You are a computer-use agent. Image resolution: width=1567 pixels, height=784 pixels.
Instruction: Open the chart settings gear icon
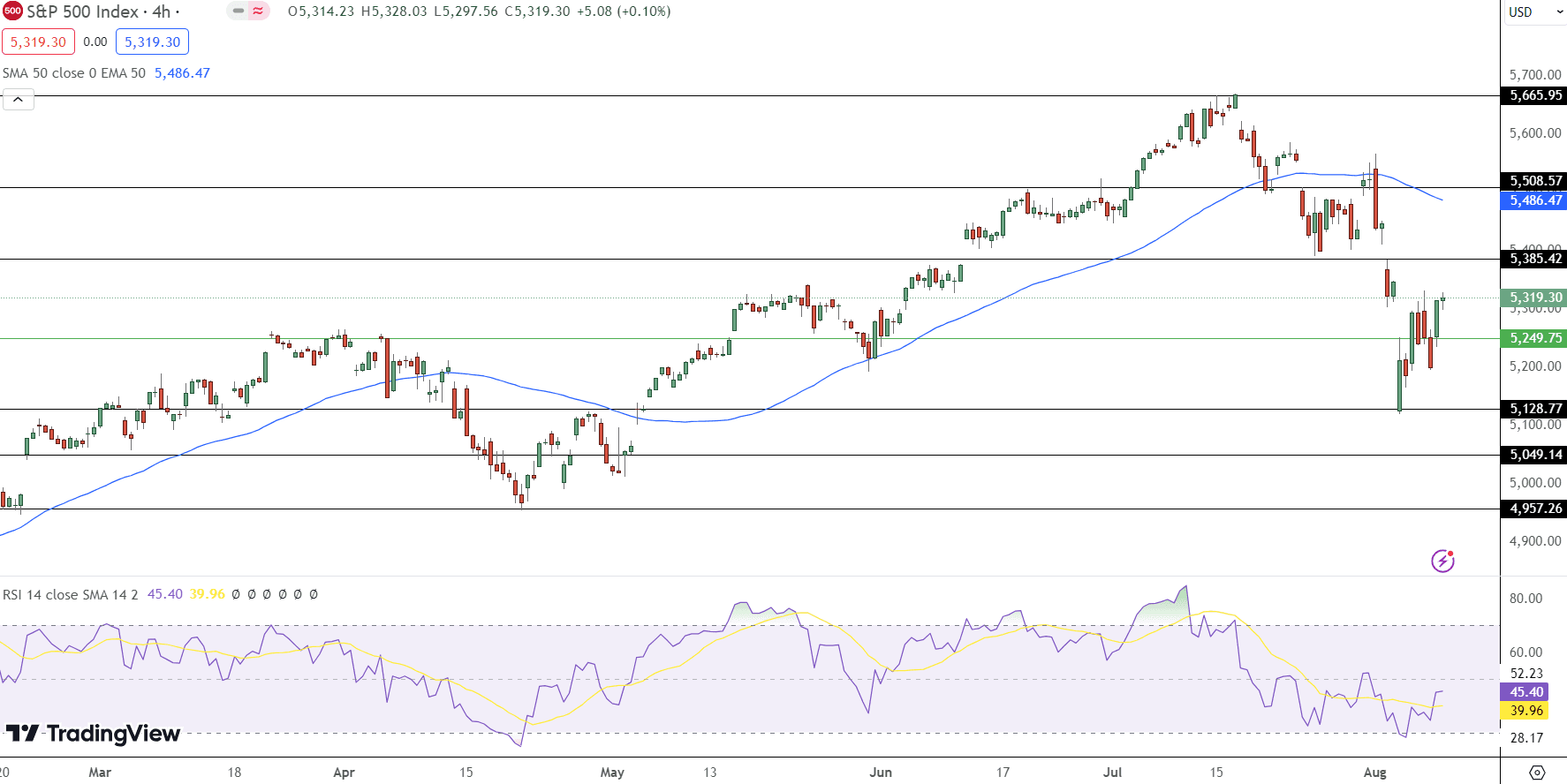[1537, 773]
